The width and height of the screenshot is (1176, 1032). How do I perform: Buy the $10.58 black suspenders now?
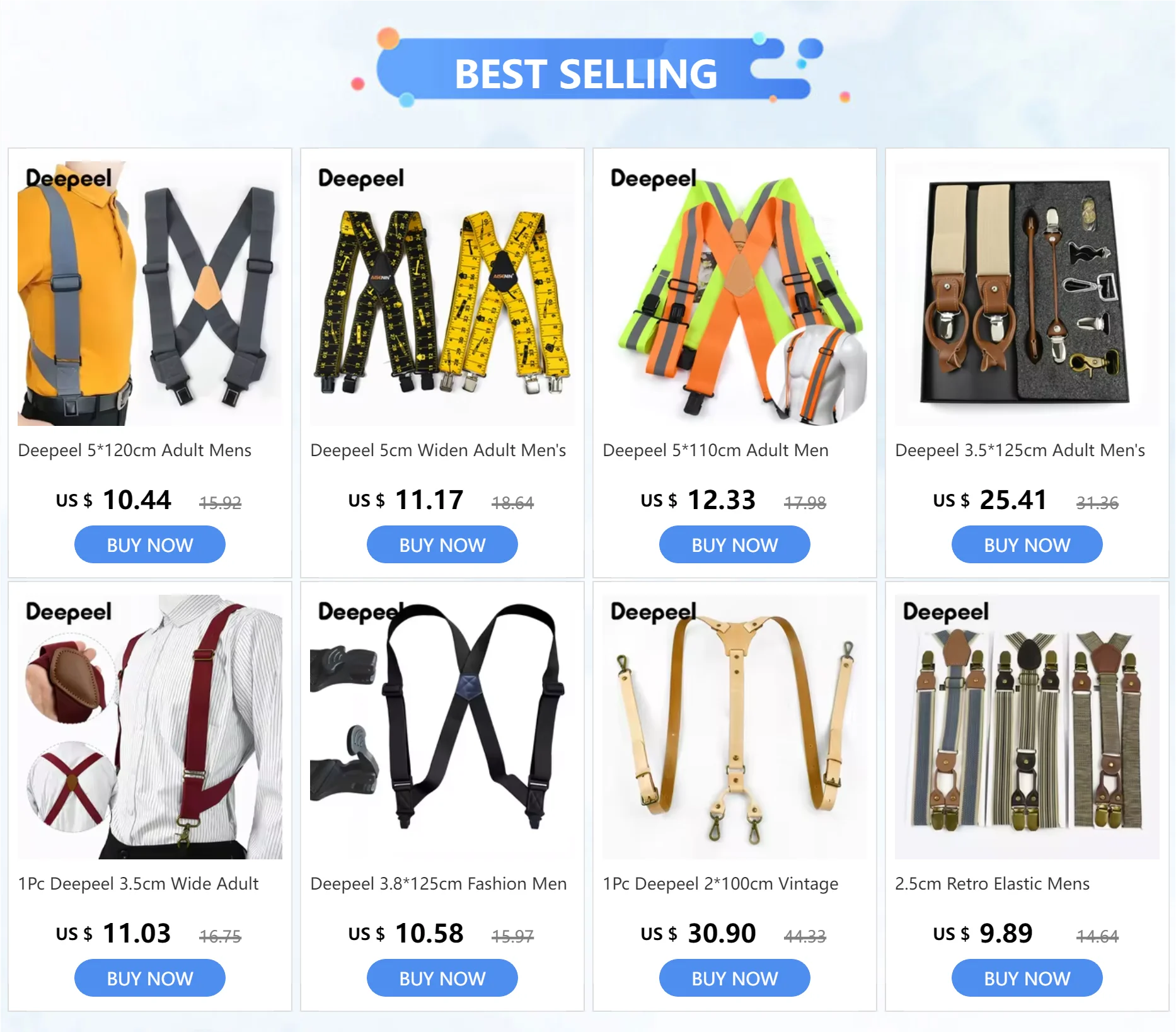tap(442, 978)
